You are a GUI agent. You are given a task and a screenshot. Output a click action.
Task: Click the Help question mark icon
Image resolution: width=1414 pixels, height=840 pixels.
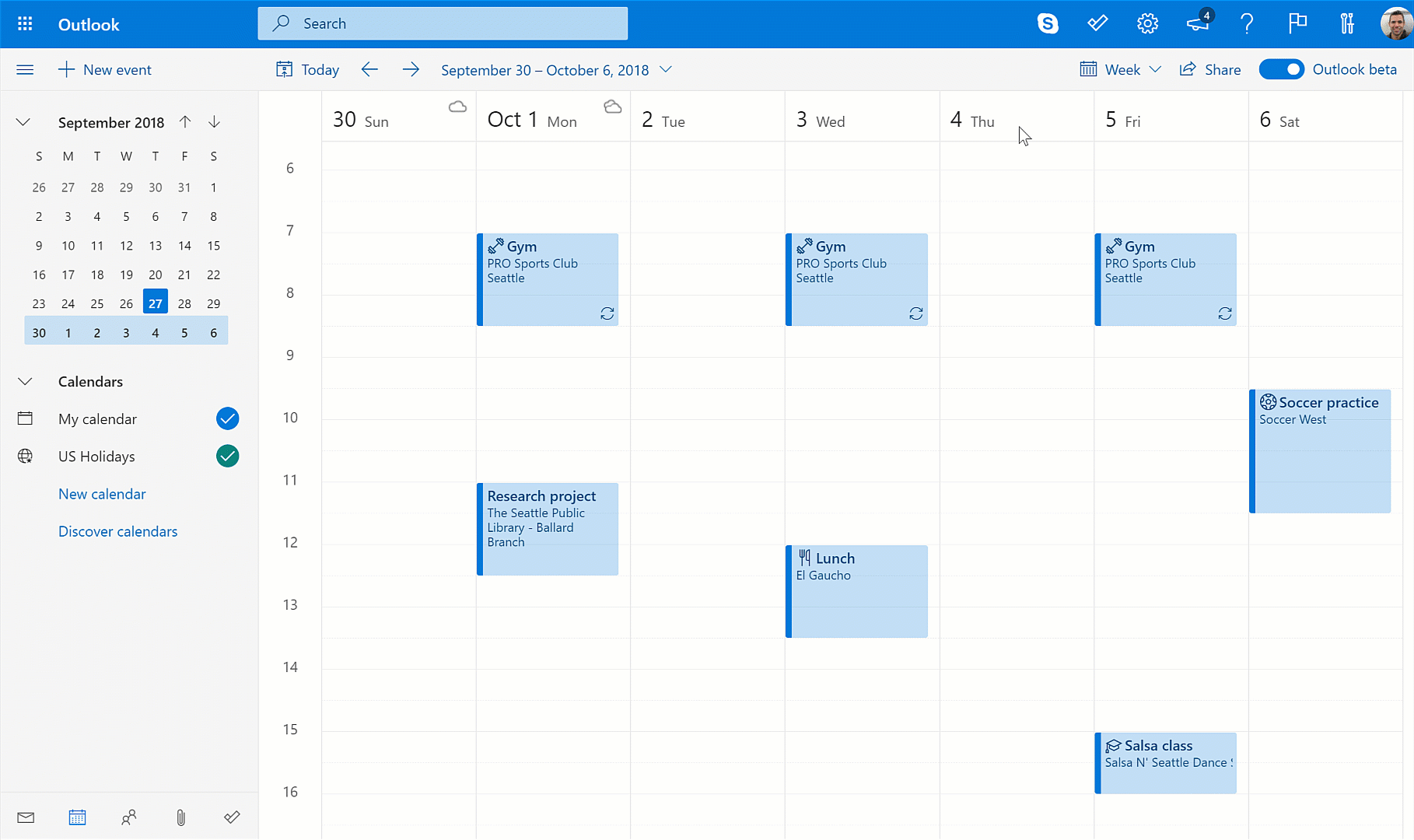[1247, 24]
